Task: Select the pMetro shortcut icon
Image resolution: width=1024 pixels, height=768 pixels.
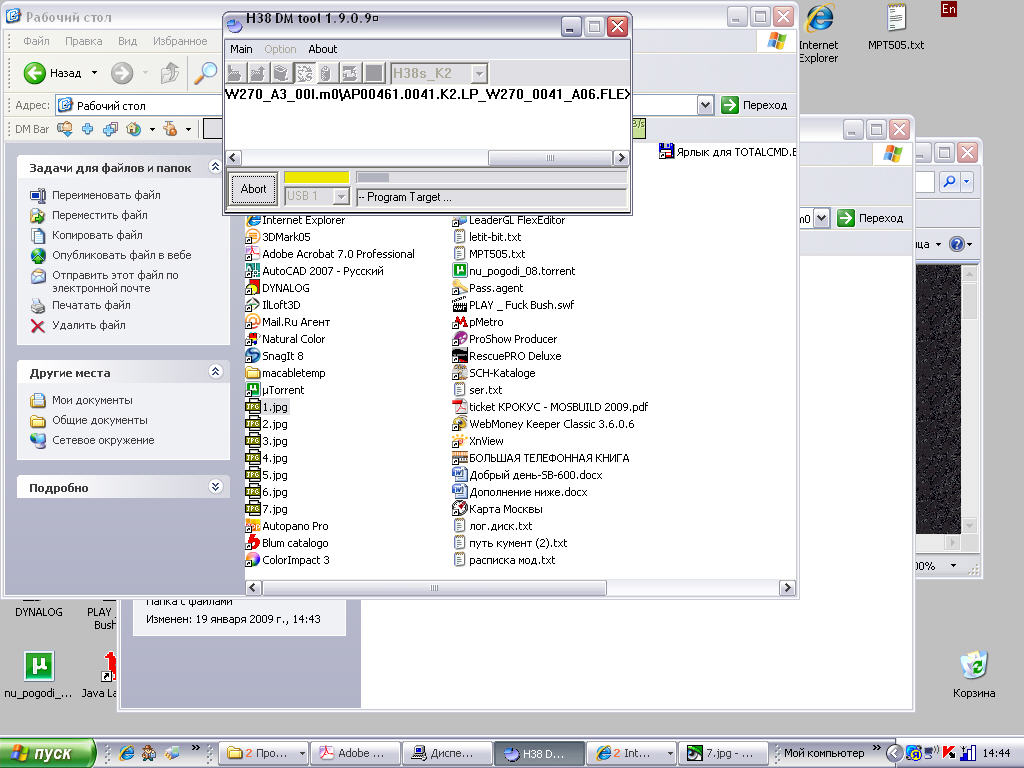Action: tap(460, 322)
